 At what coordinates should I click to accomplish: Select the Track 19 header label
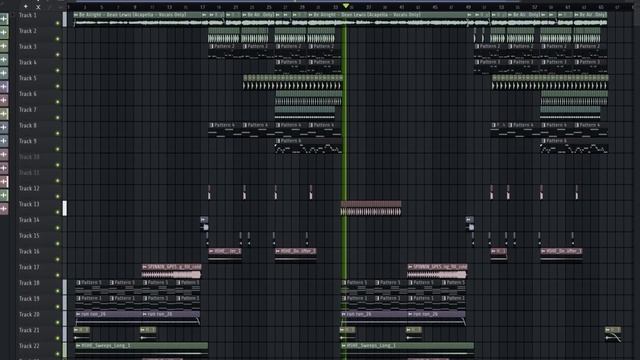pyautogui.click(x=29, y=299)
